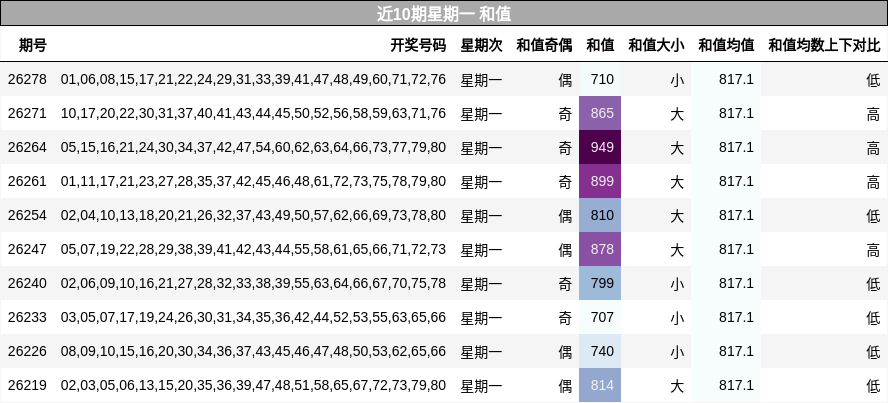Click the table title 近10期星期一 和值
Viewport: 888px width, 403px height.
point(444,14)
